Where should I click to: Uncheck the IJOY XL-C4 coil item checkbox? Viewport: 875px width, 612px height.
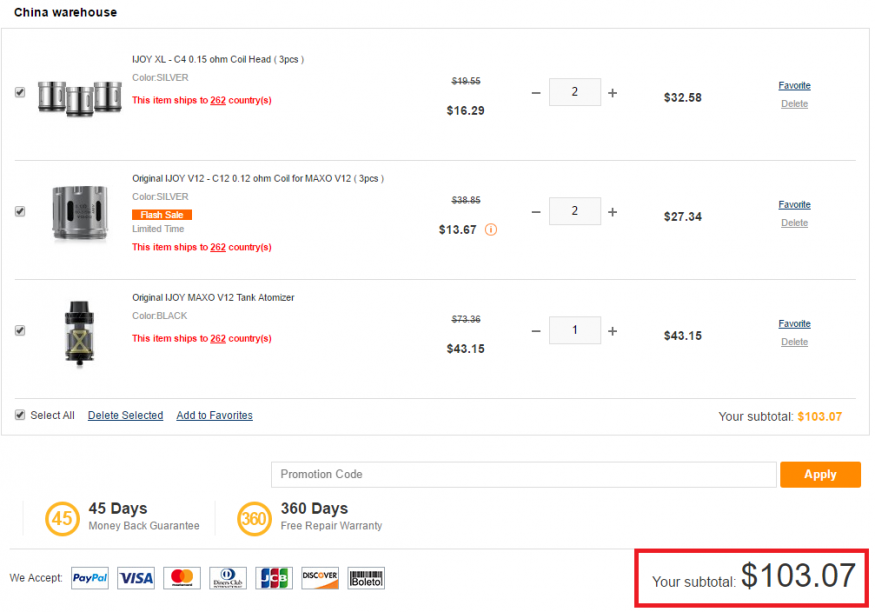(20, 92)
